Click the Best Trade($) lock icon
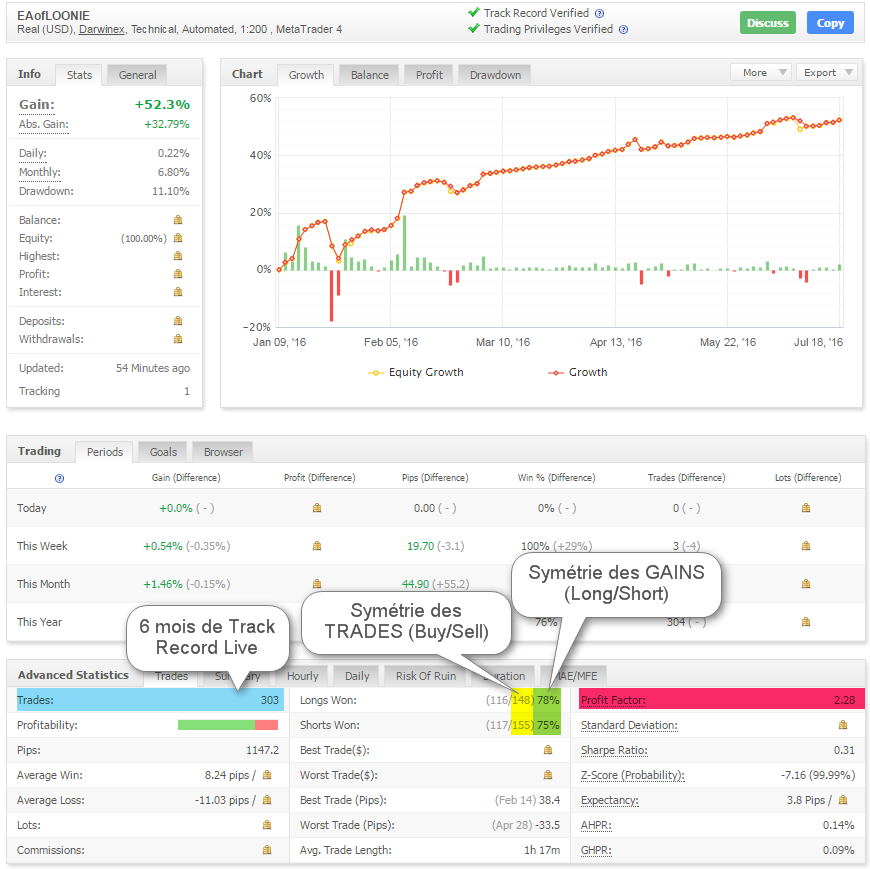 tap(548, 750)
